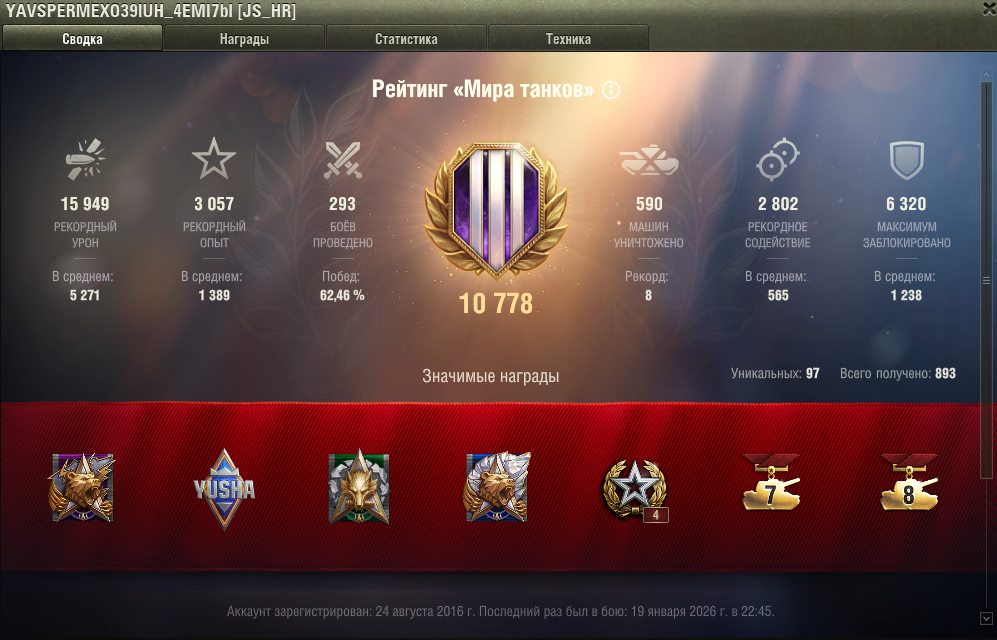Select the gold tank medal numbered 8
Image resolution: width=997 pixels, height=640 pixels.
tap(909, 482)
